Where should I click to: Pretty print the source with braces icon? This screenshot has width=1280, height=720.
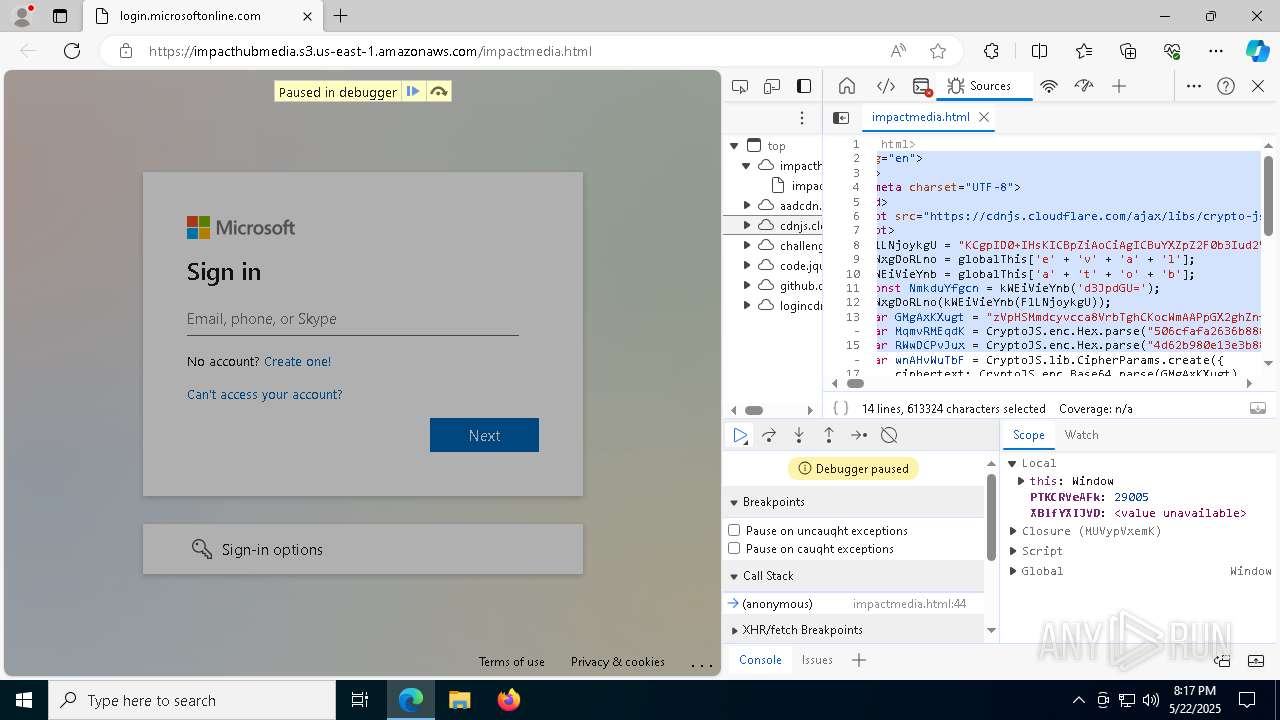[x=841, y=408]
